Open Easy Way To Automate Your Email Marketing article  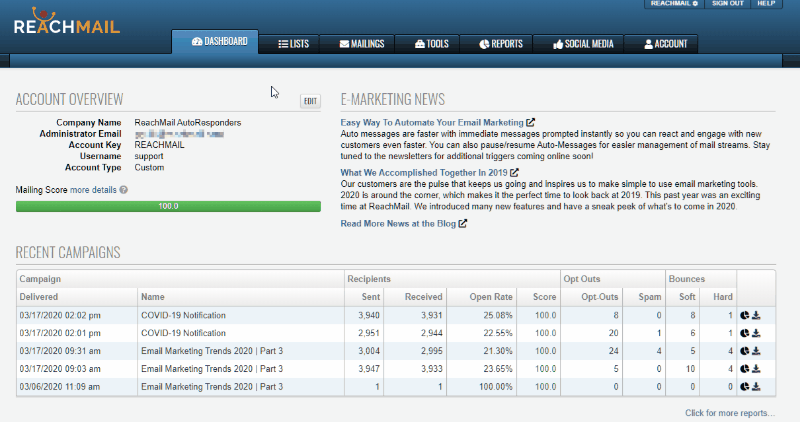coord(432,122)
